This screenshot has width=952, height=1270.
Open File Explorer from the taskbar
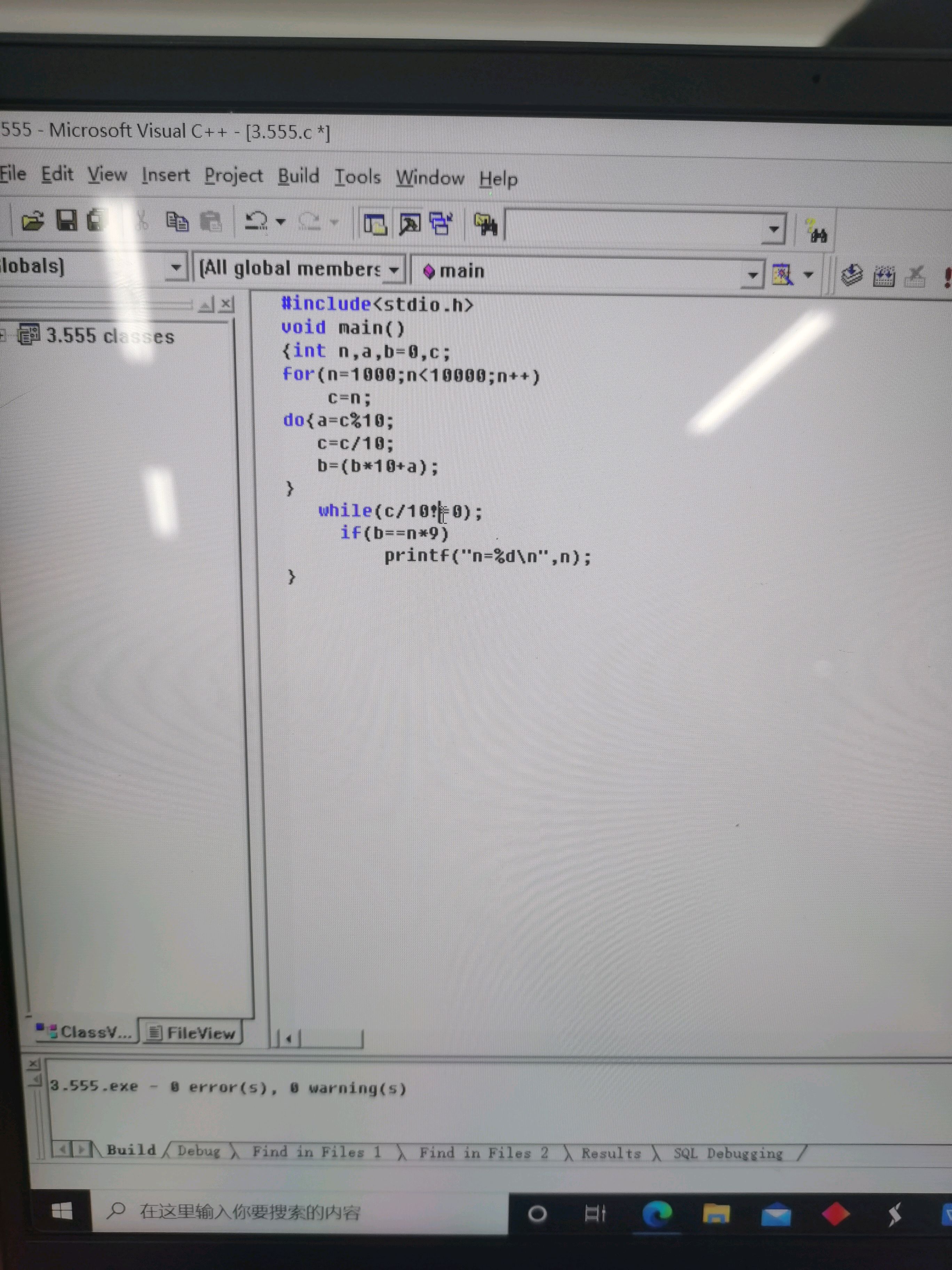pyautogui.click(x=716, y=1215)
